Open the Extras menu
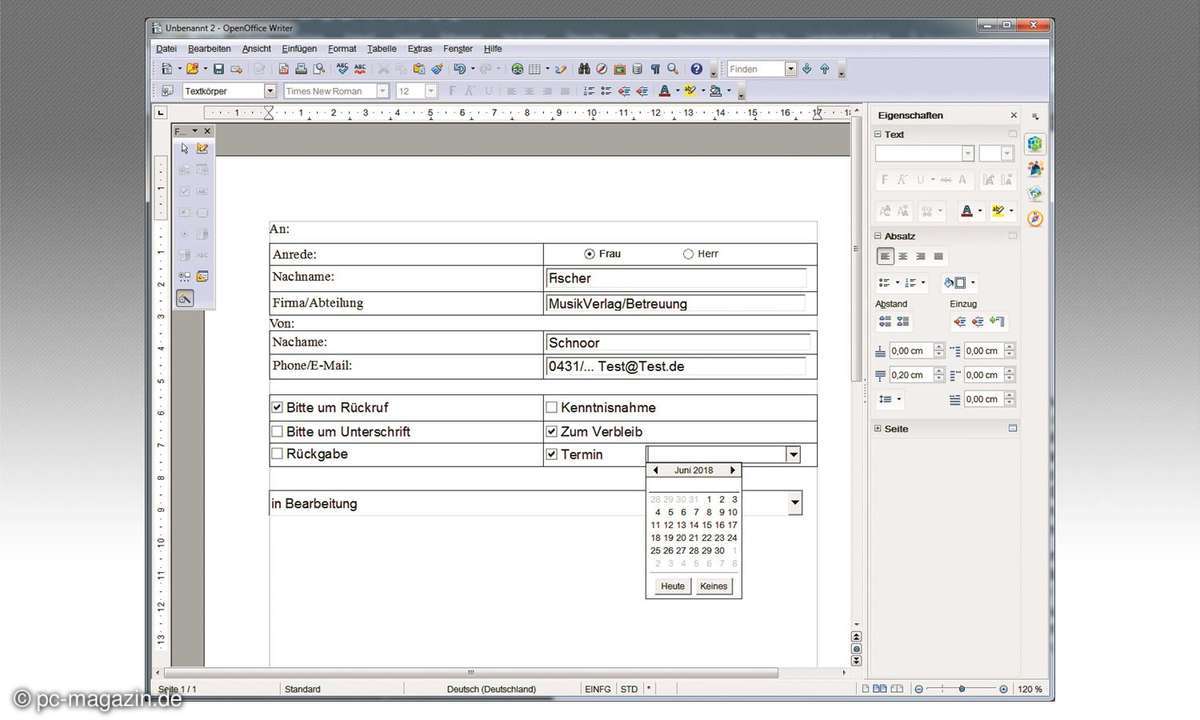This screenshot has width=1200, height=720. 420,48
